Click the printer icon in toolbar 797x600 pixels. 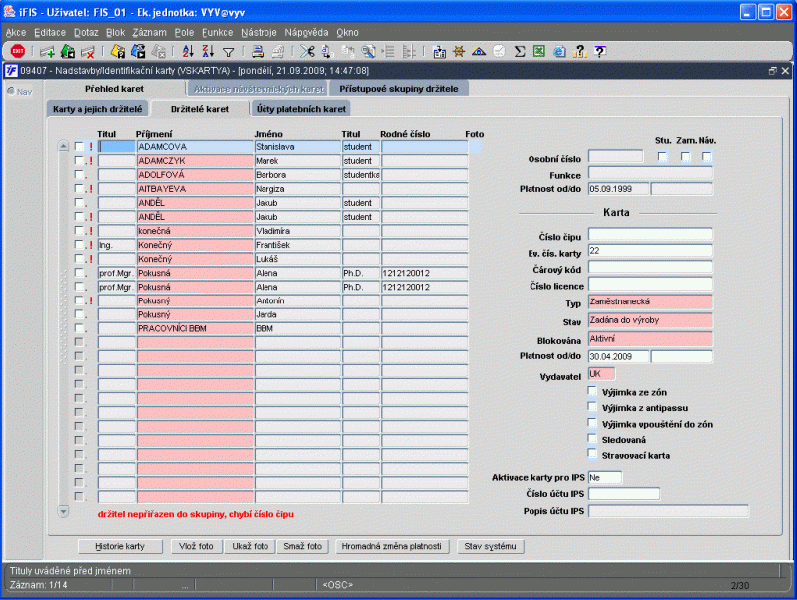[258, 51]
